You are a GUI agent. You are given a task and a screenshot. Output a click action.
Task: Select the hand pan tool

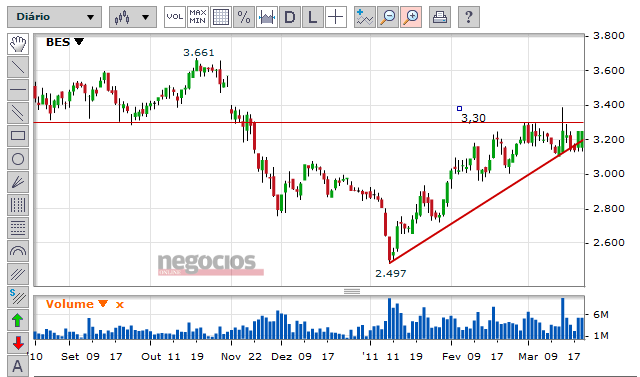point(18,44)
